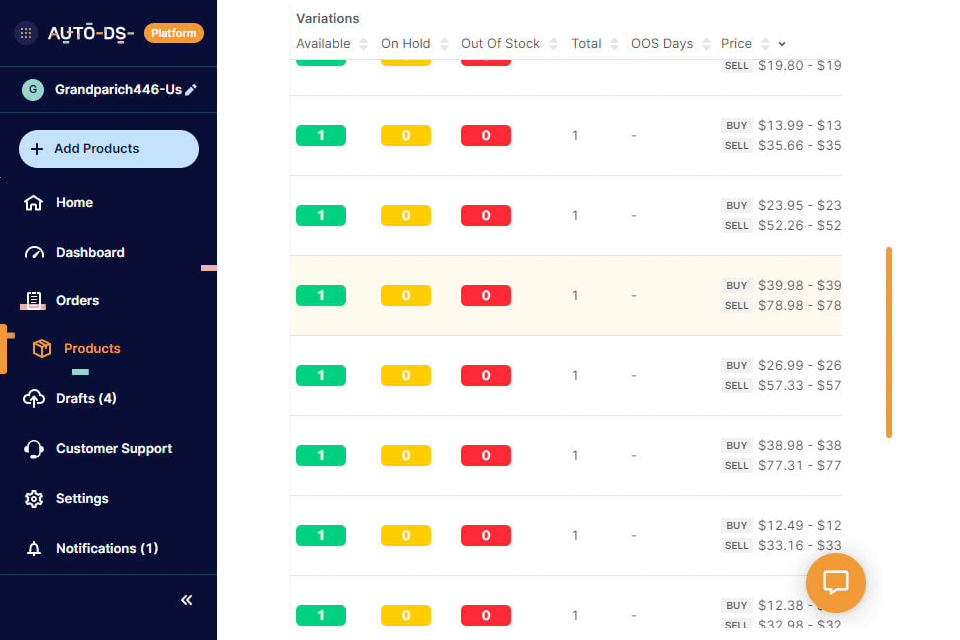The image size is (960, 640).
Task: Open Settings from sidebar
Action: coord(82,499)
